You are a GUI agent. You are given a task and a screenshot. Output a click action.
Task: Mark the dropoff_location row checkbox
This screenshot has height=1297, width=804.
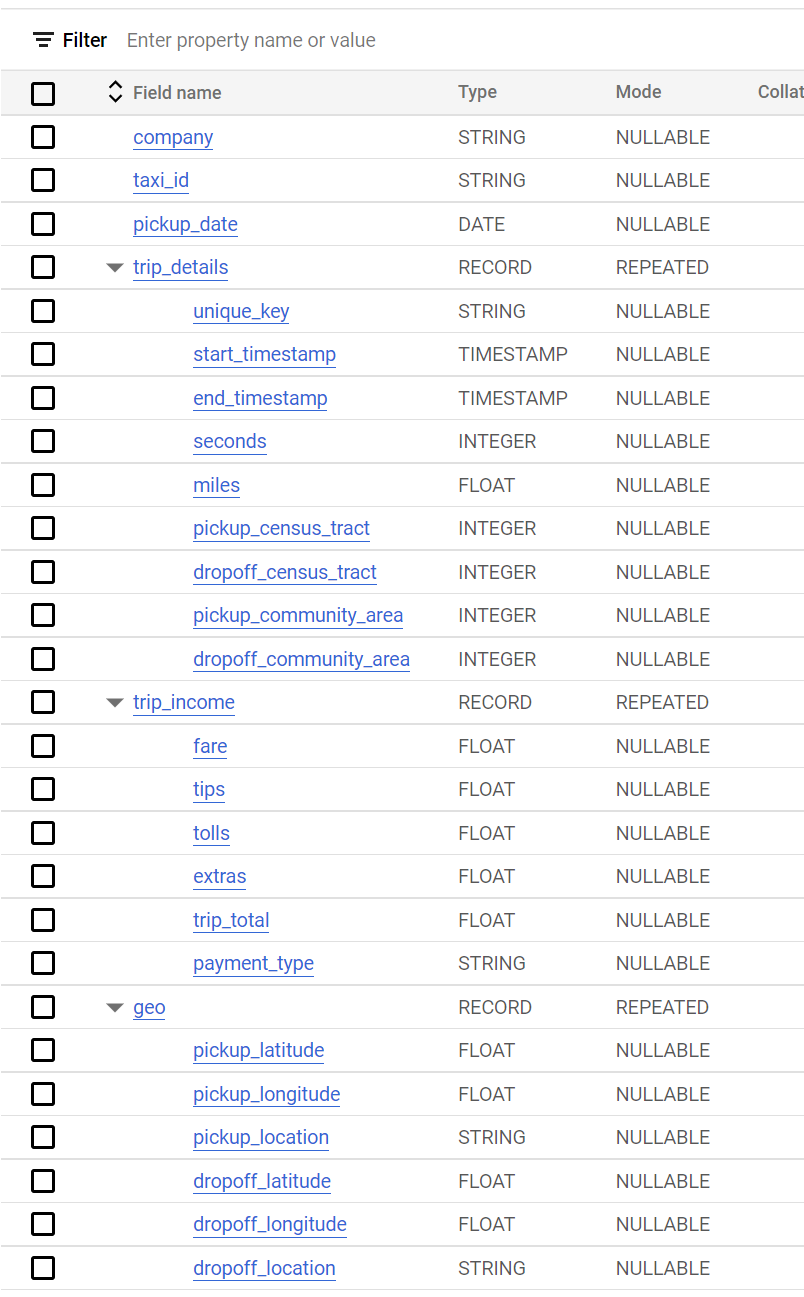pos(43,1268)
